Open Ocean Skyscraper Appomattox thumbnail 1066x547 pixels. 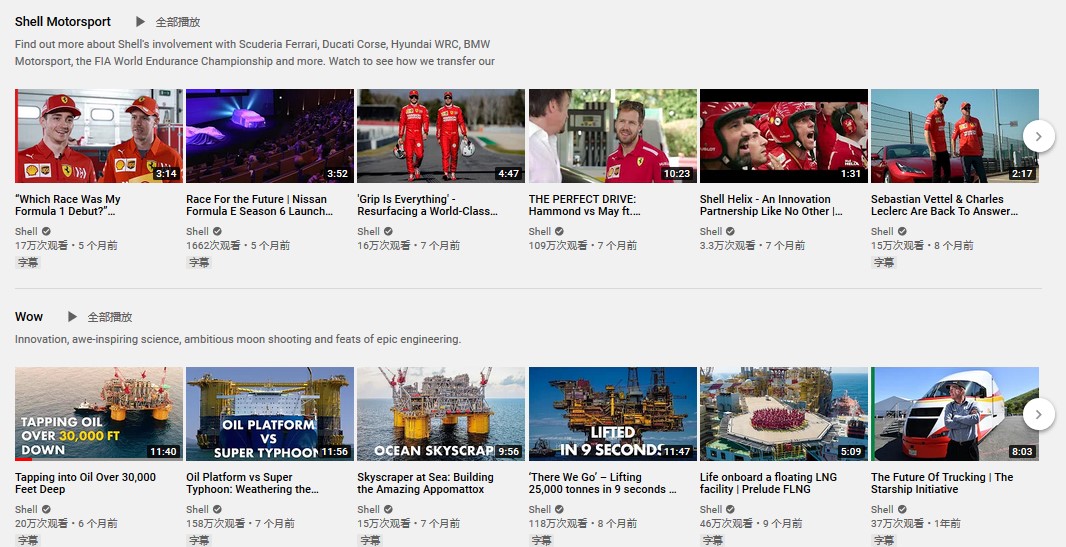click(441, 414)
